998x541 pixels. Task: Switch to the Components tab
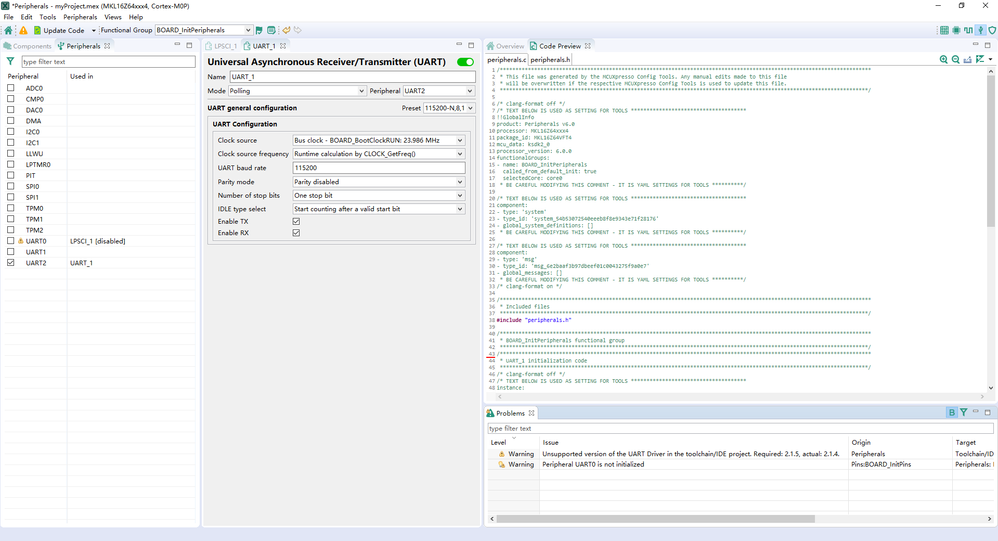tap(27, 46)
